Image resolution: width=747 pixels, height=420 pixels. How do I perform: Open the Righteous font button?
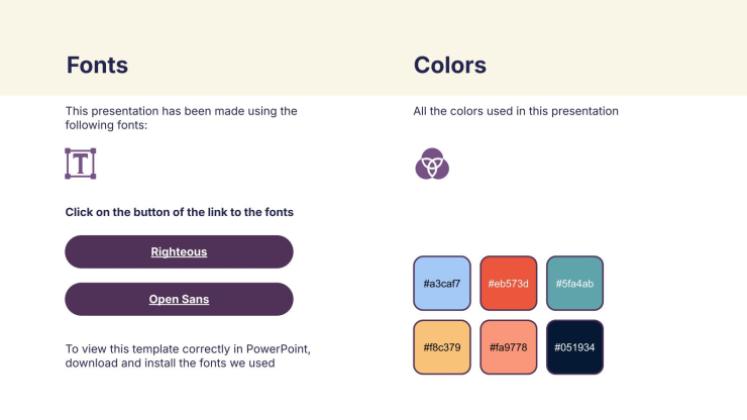(179, 252)
